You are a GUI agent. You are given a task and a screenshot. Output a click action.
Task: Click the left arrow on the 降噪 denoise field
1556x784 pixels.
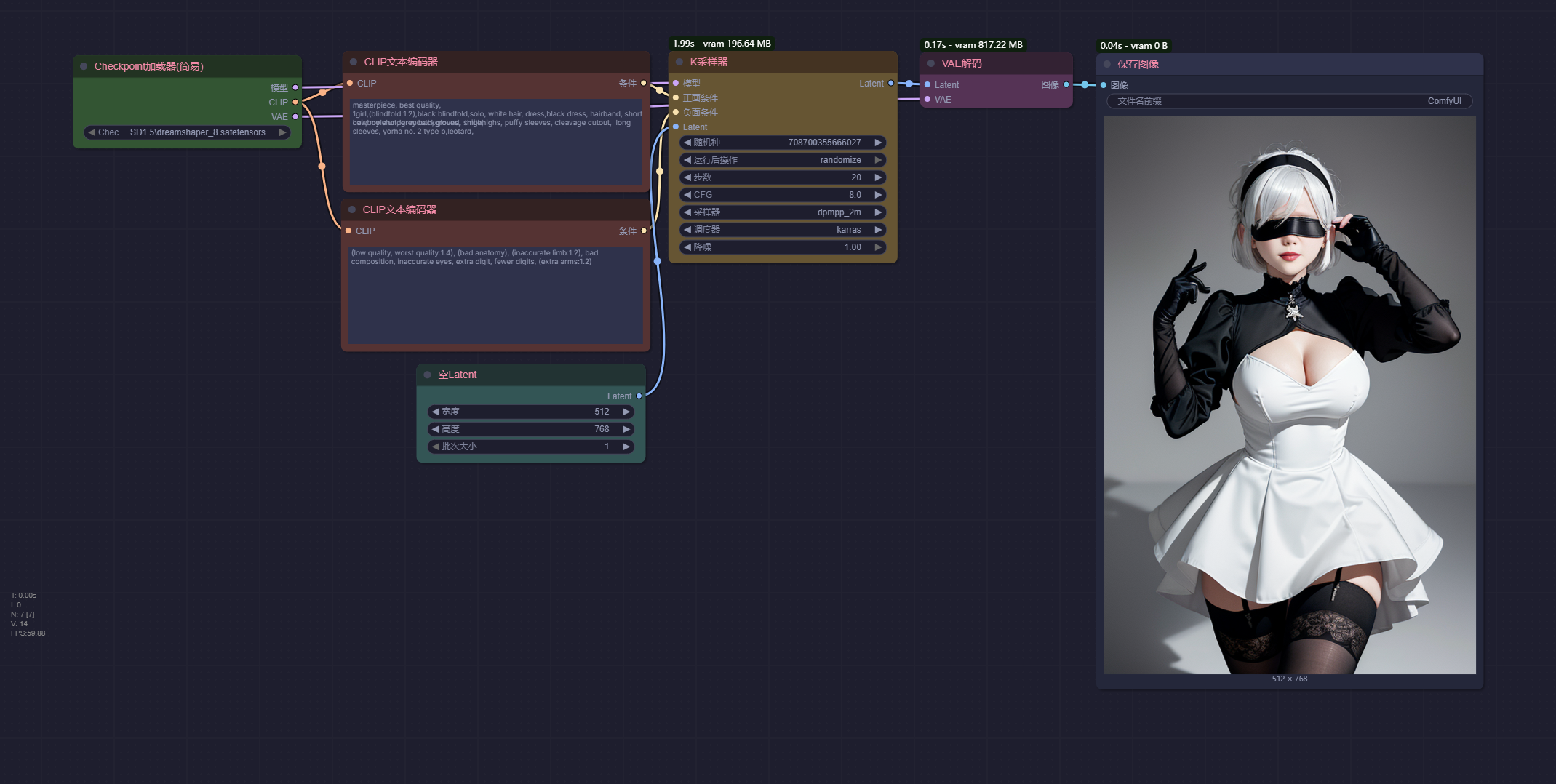[687, 247]
